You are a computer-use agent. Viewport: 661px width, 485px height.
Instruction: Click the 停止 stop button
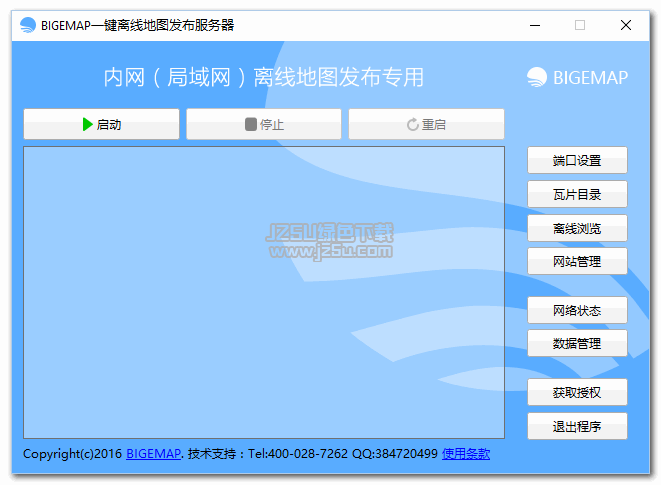264,124
